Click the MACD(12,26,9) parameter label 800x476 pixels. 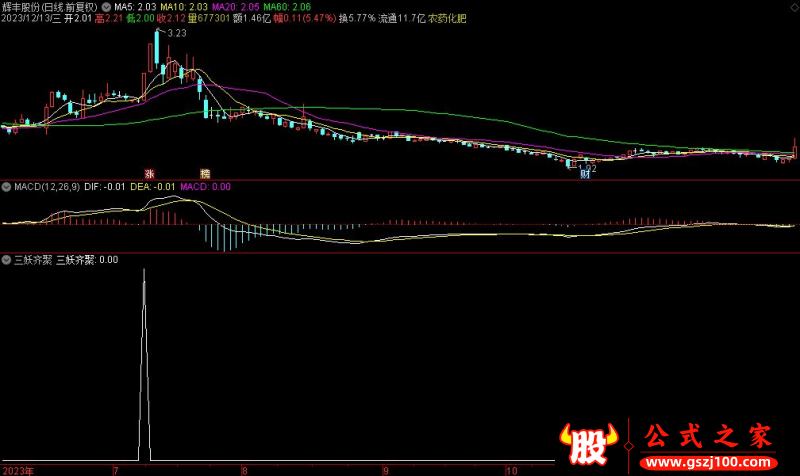tap(46, 186)
